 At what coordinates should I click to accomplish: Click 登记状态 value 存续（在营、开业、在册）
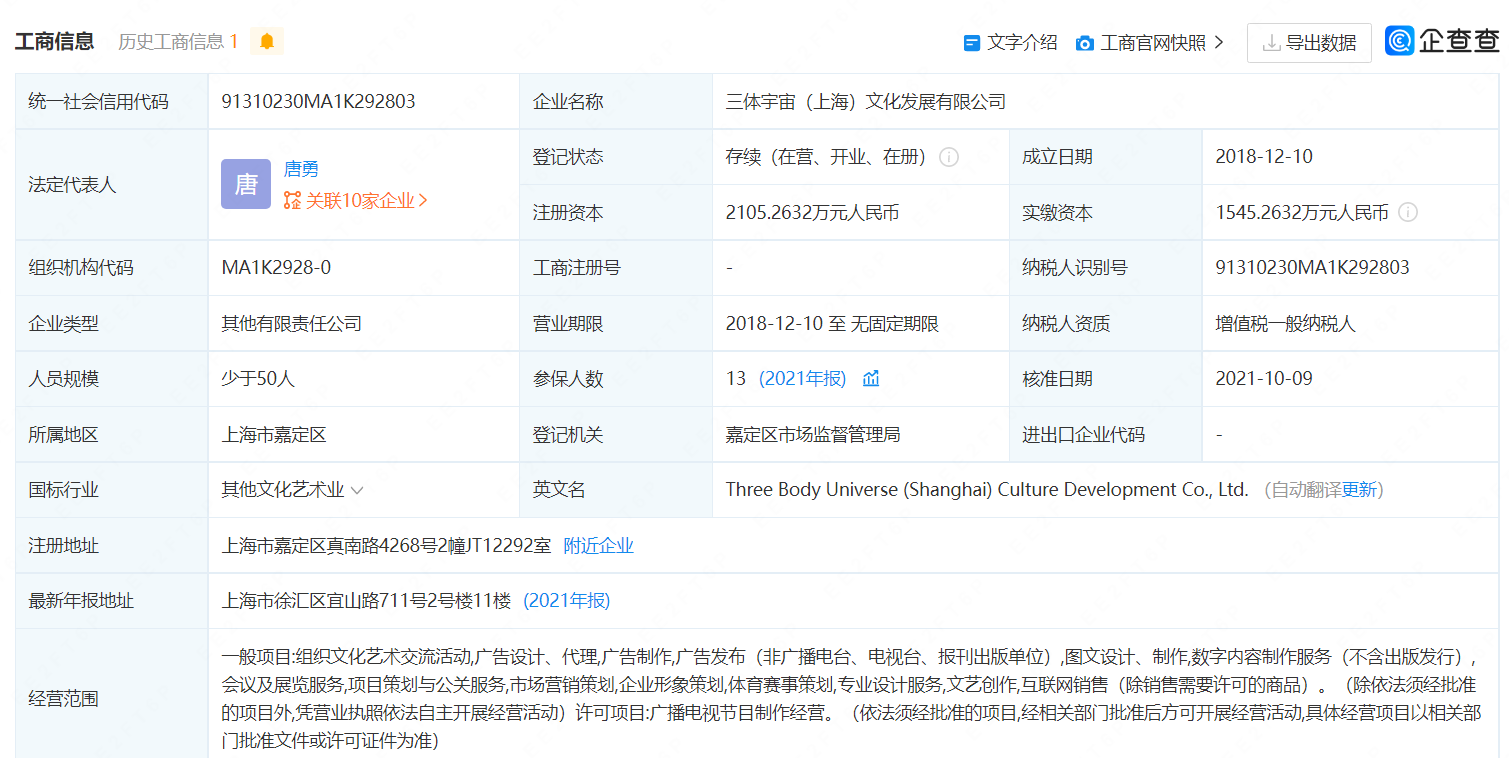point(827,156)
